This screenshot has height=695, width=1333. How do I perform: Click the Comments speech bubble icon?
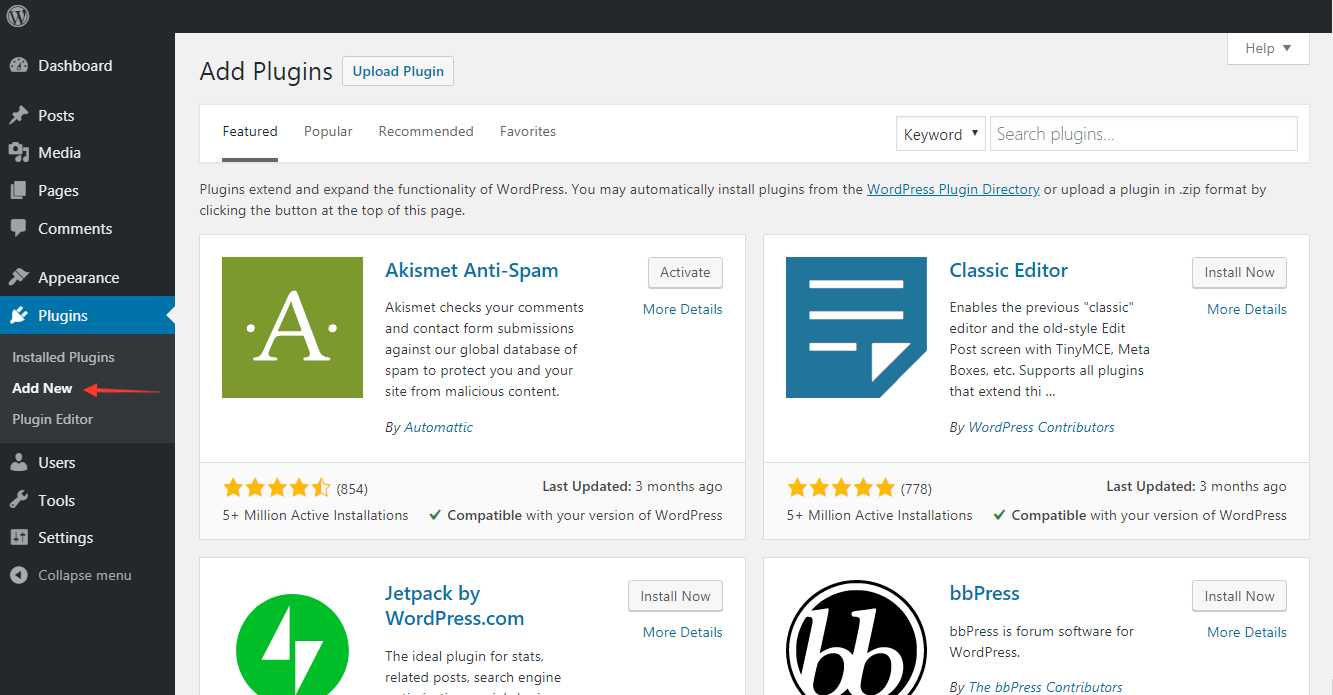click(18, 228)
